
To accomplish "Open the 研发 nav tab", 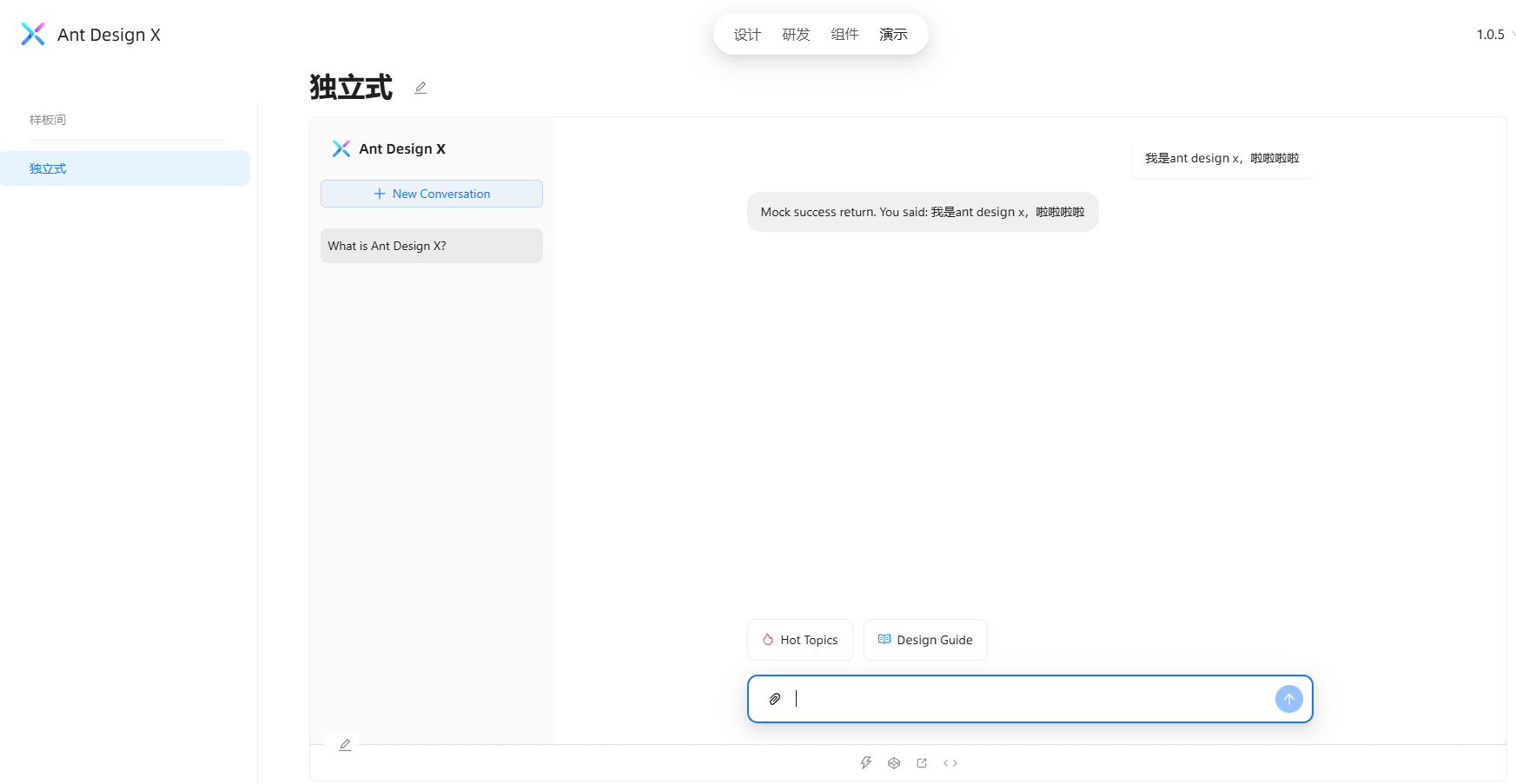I will [796, 34].
